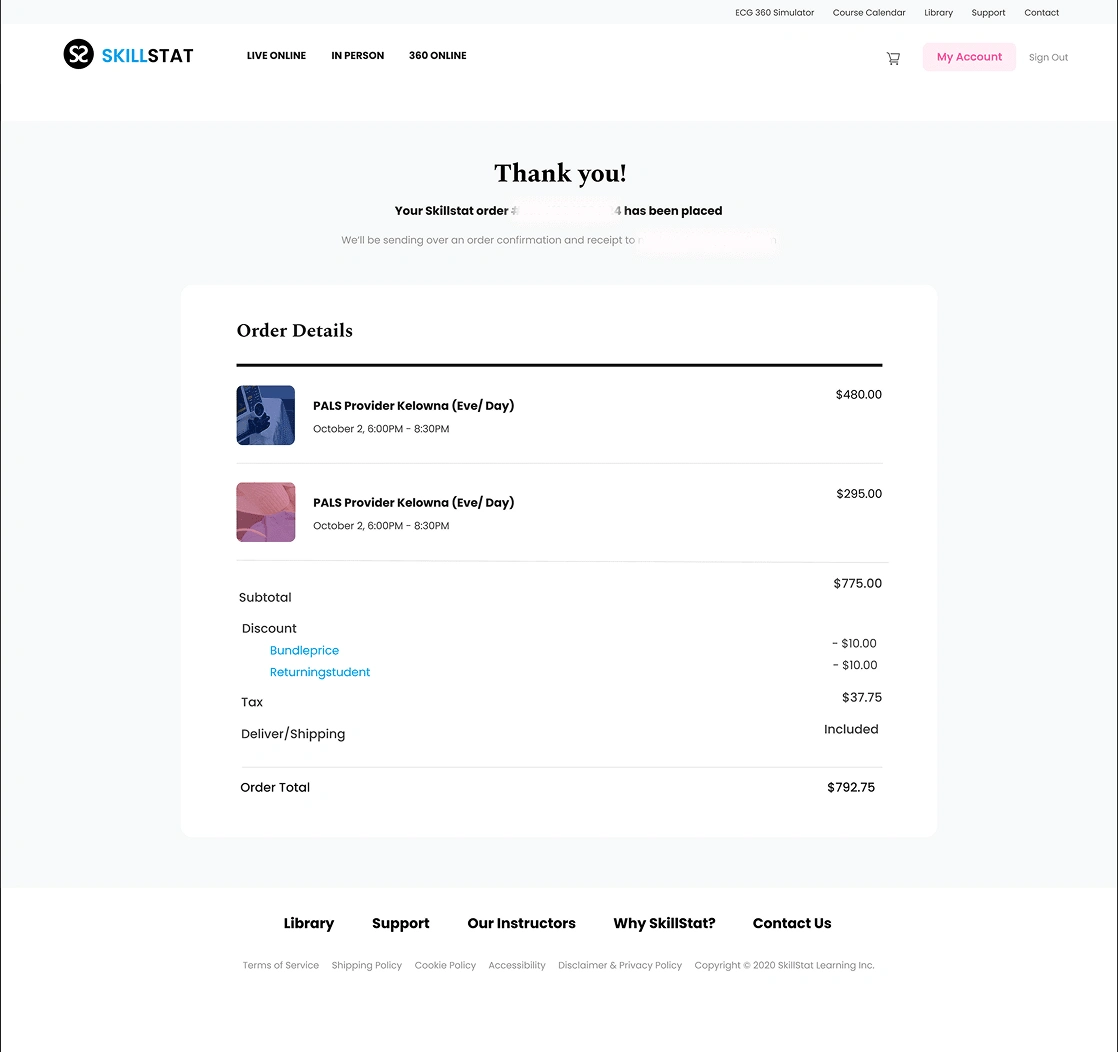Click the SkillStat logo

click(x=128, y=55)
